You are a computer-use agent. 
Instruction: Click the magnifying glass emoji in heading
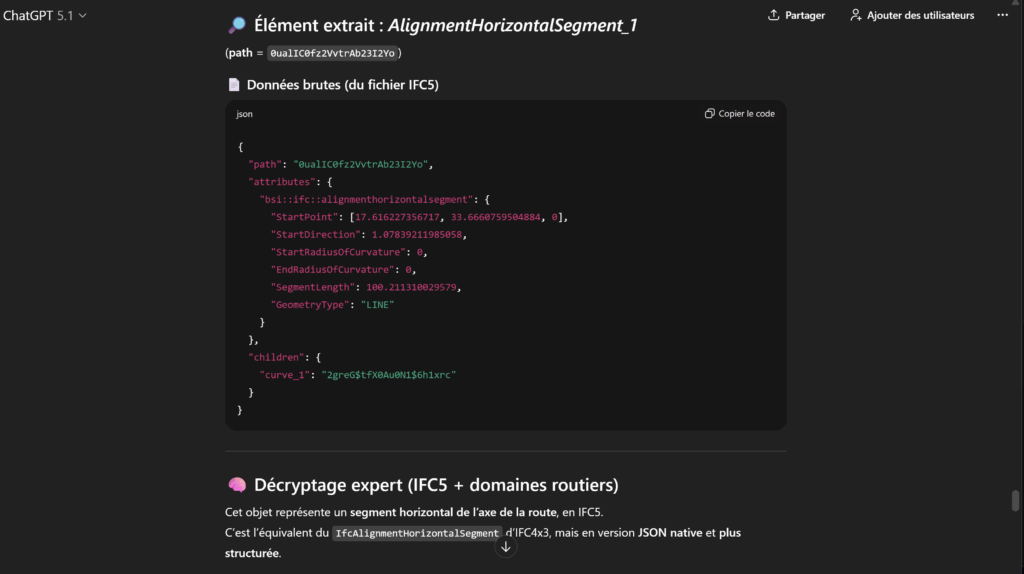point(236,26)
